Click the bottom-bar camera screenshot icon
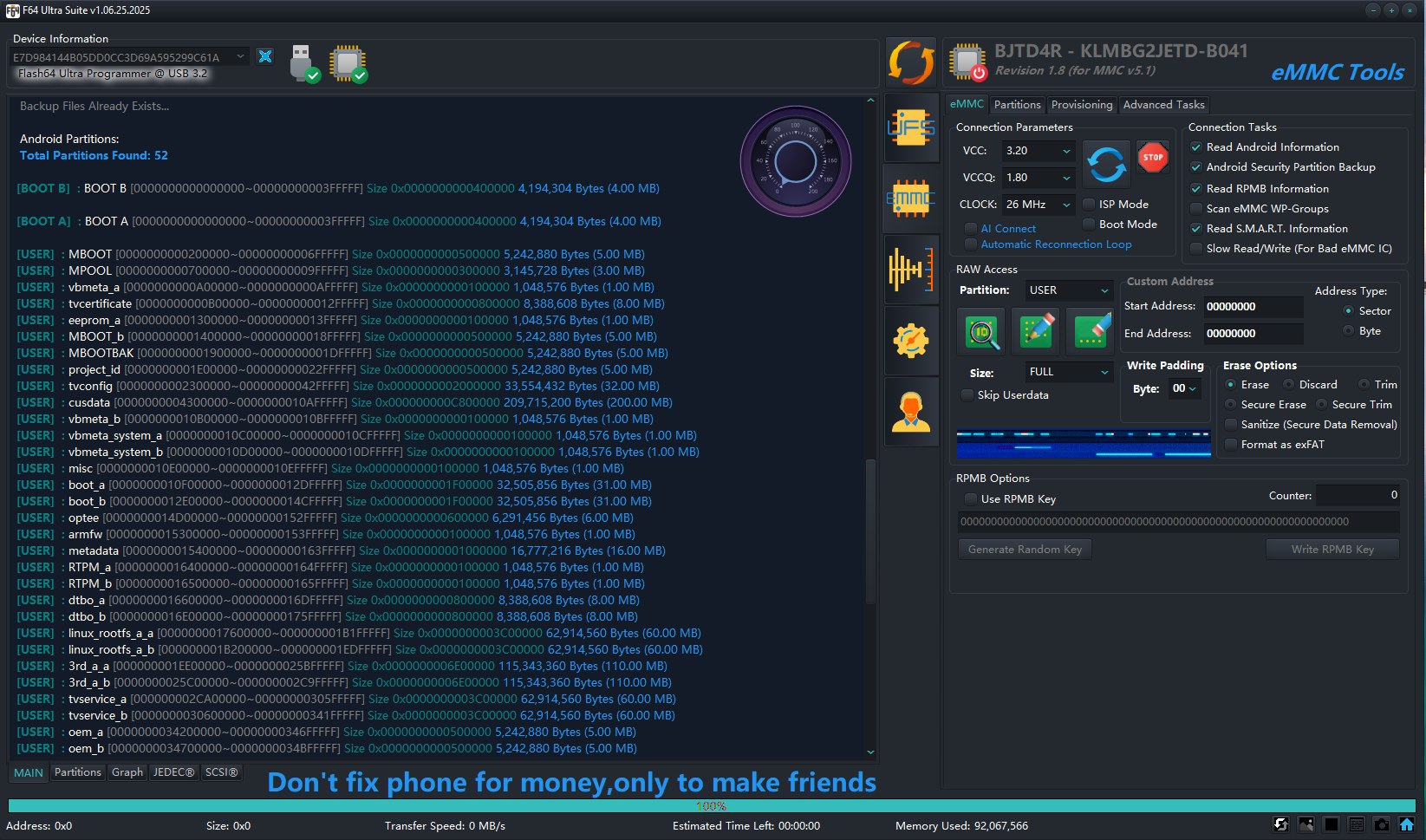Screen dimensions: 1426x840 [x=1382, y=824]
